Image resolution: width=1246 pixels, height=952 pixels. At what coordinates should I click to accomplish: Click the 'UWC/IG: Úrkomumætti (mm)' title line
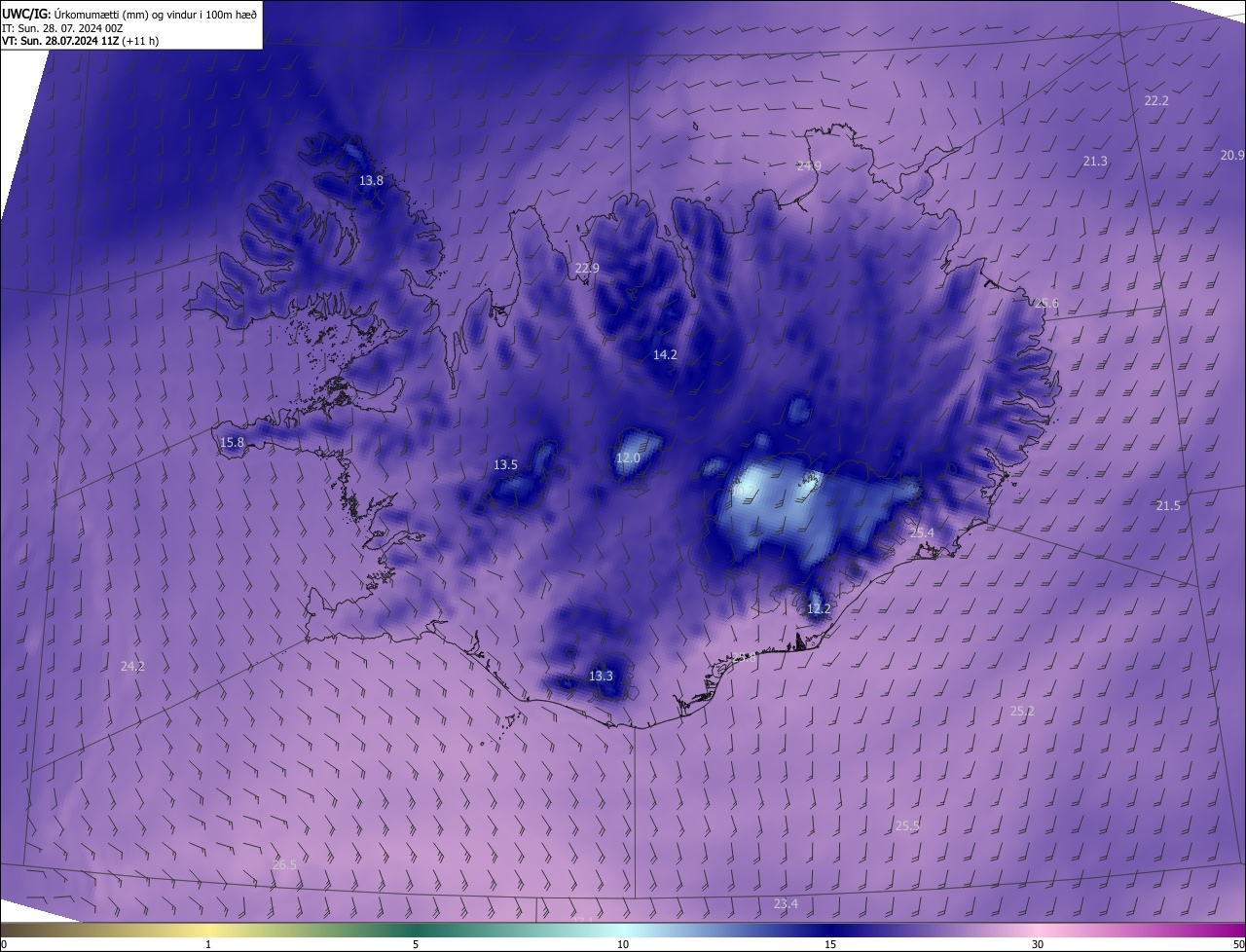click(x=129, y=13)
